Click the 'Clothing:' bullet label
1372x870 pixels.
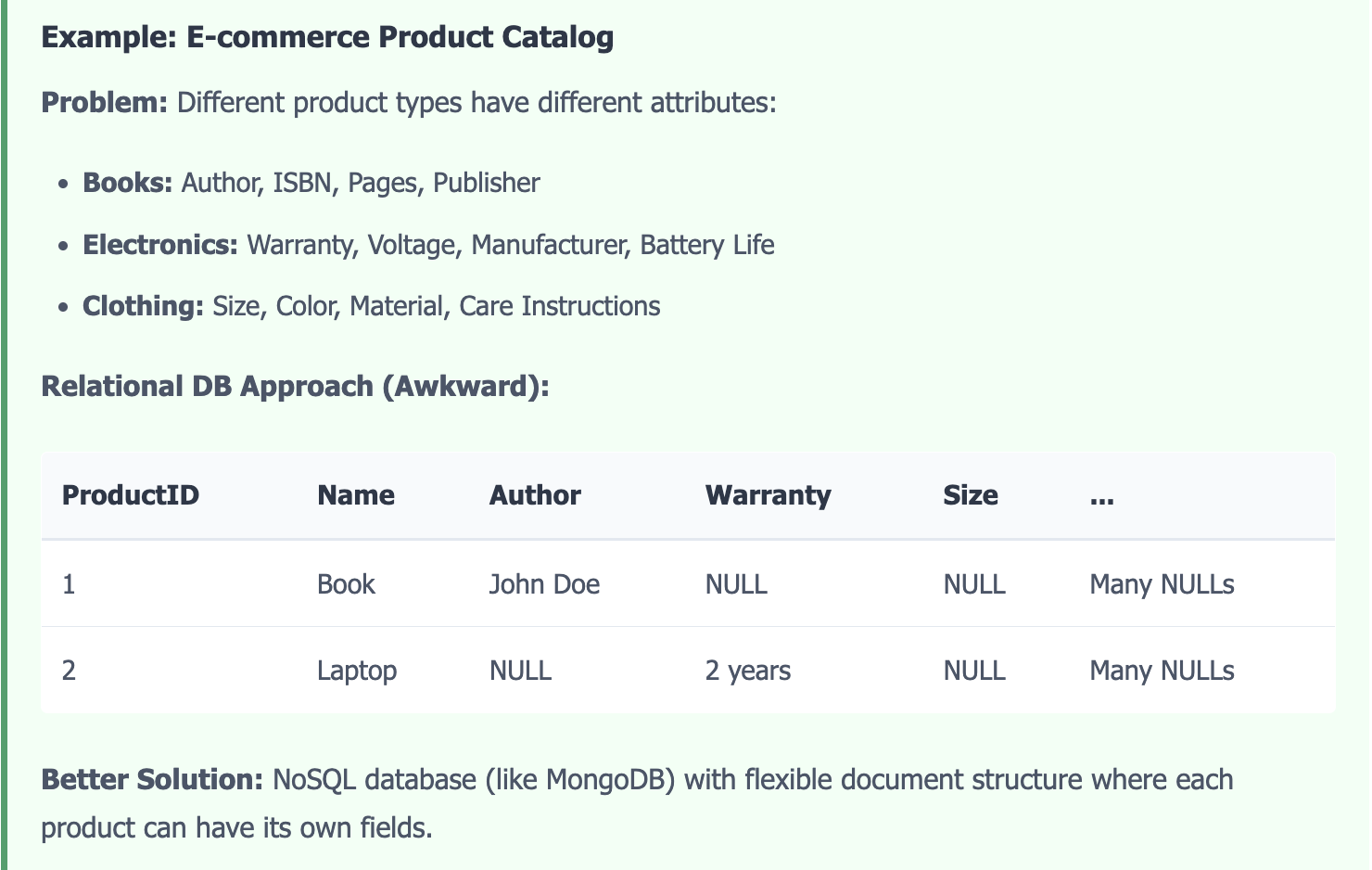tap(144, 306)
